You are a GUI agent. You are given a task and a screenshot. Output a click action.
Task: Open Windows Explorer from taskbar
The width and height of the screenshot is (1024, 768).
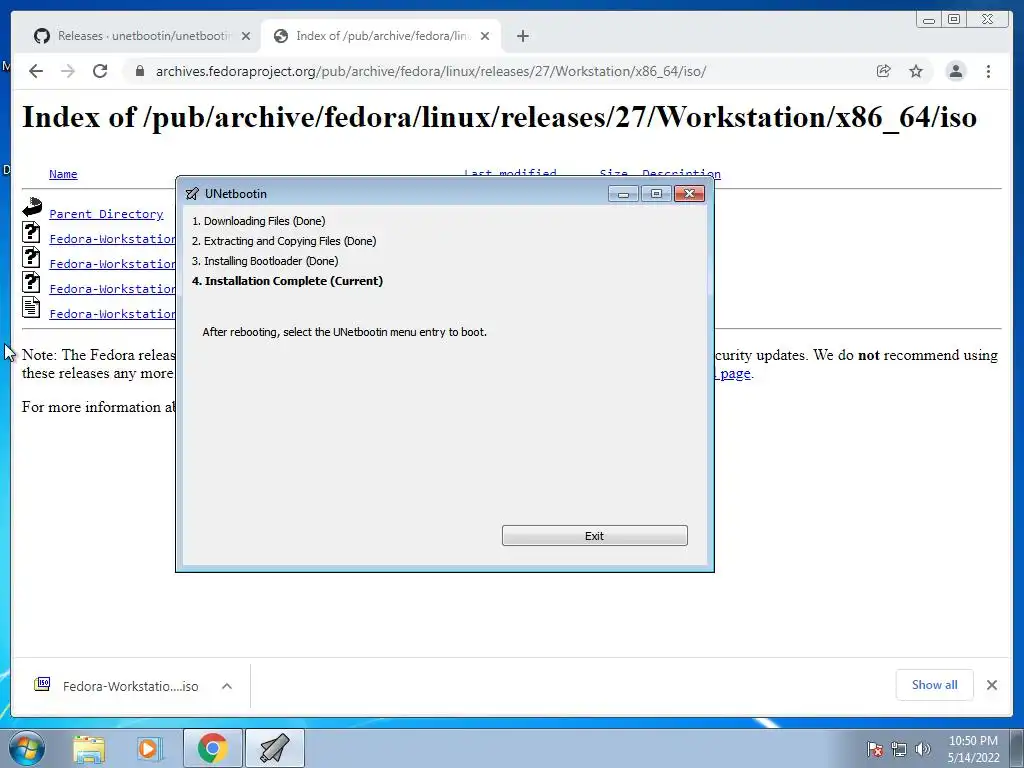(89, 748)
